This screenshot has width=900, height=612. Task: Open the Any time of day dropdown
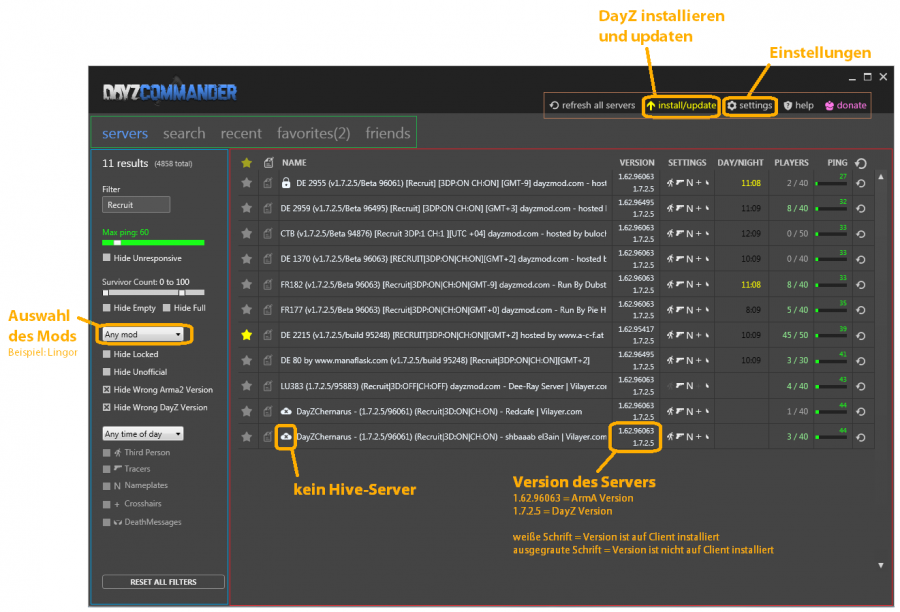[x=143, y=434]
